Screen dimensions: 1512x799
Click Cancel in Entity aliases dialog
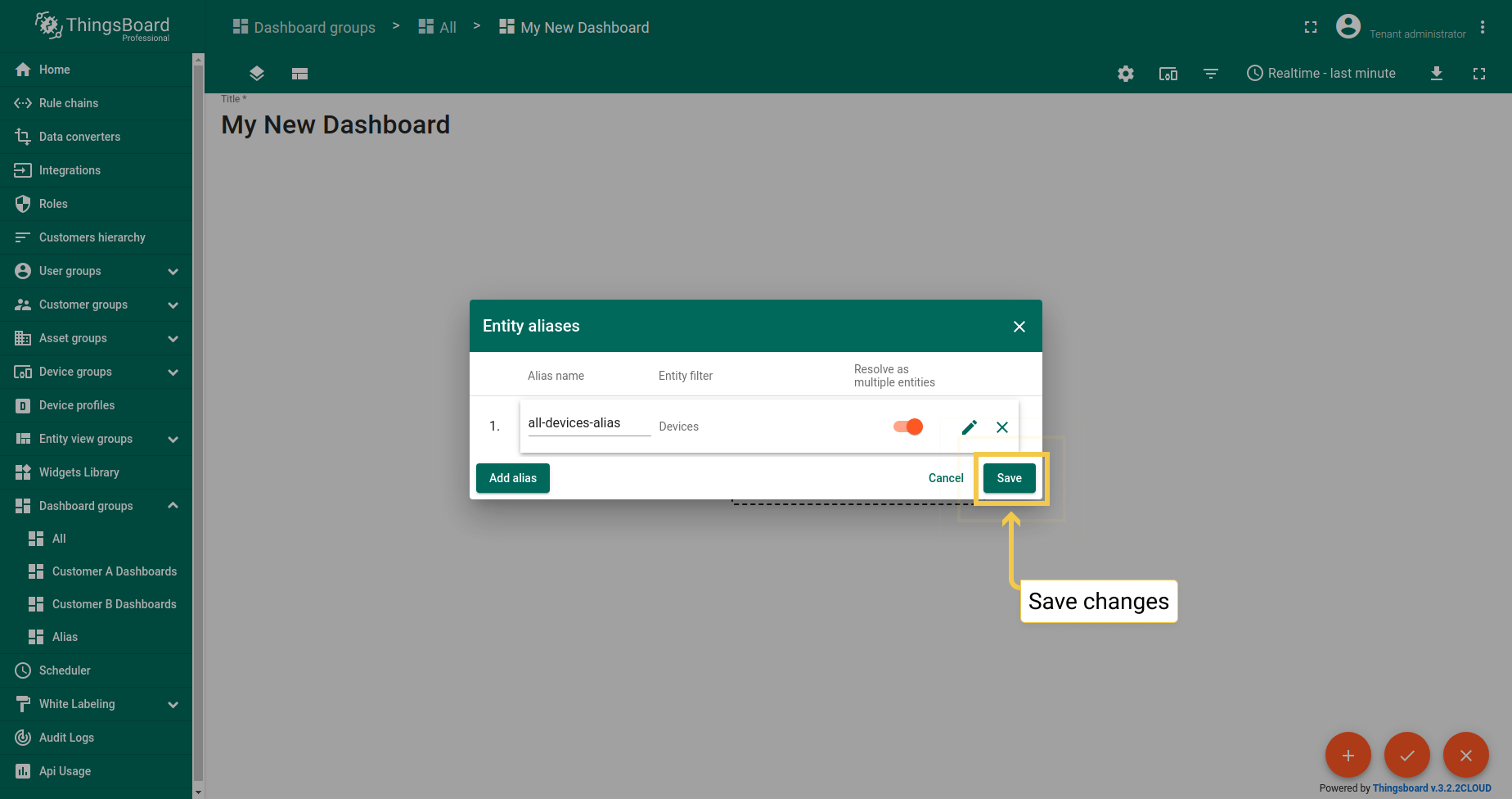946,478
